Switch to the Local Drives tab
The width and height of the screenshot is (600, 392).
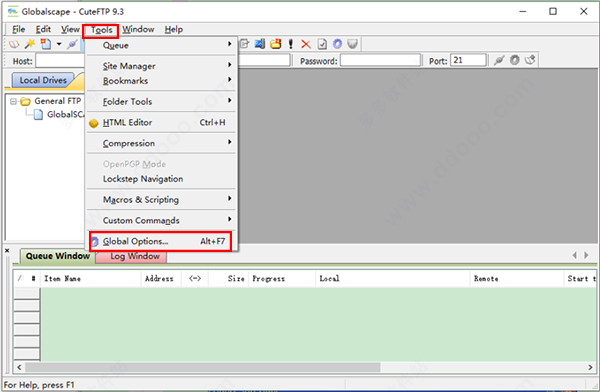pos(43,80)
